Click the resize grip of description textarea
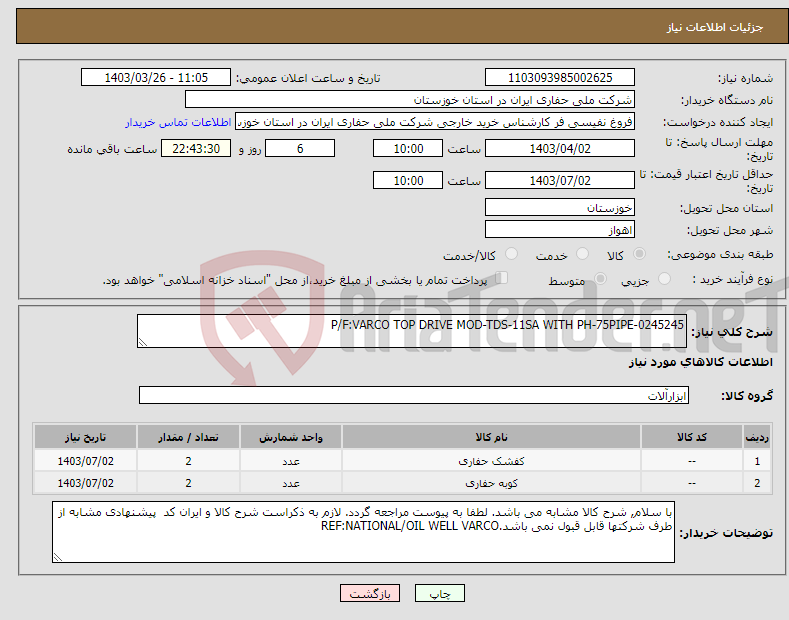Viewport: 789px width, 620px height. click(143, 342)
